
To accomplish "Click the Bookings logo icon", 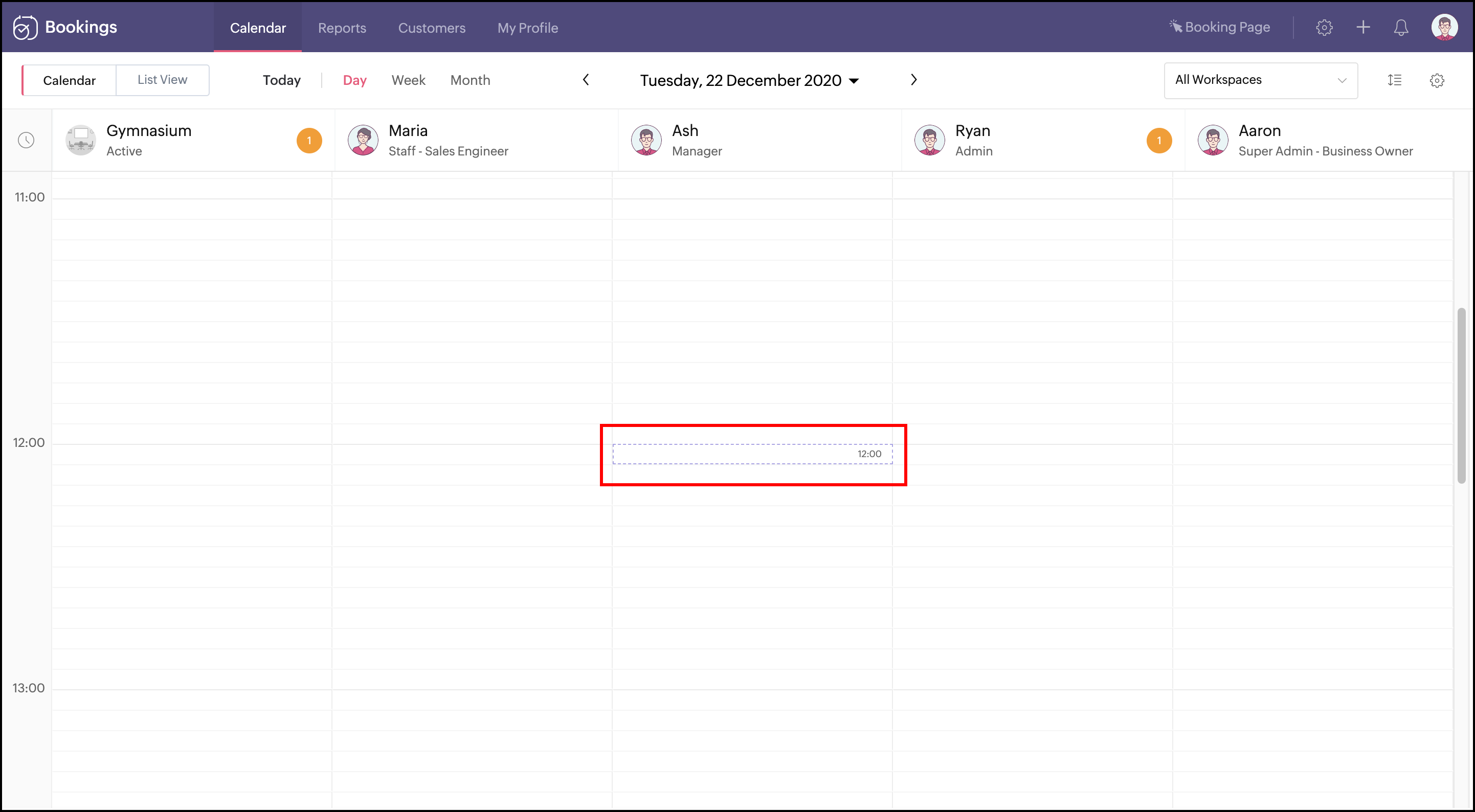I will pos(25,28).
